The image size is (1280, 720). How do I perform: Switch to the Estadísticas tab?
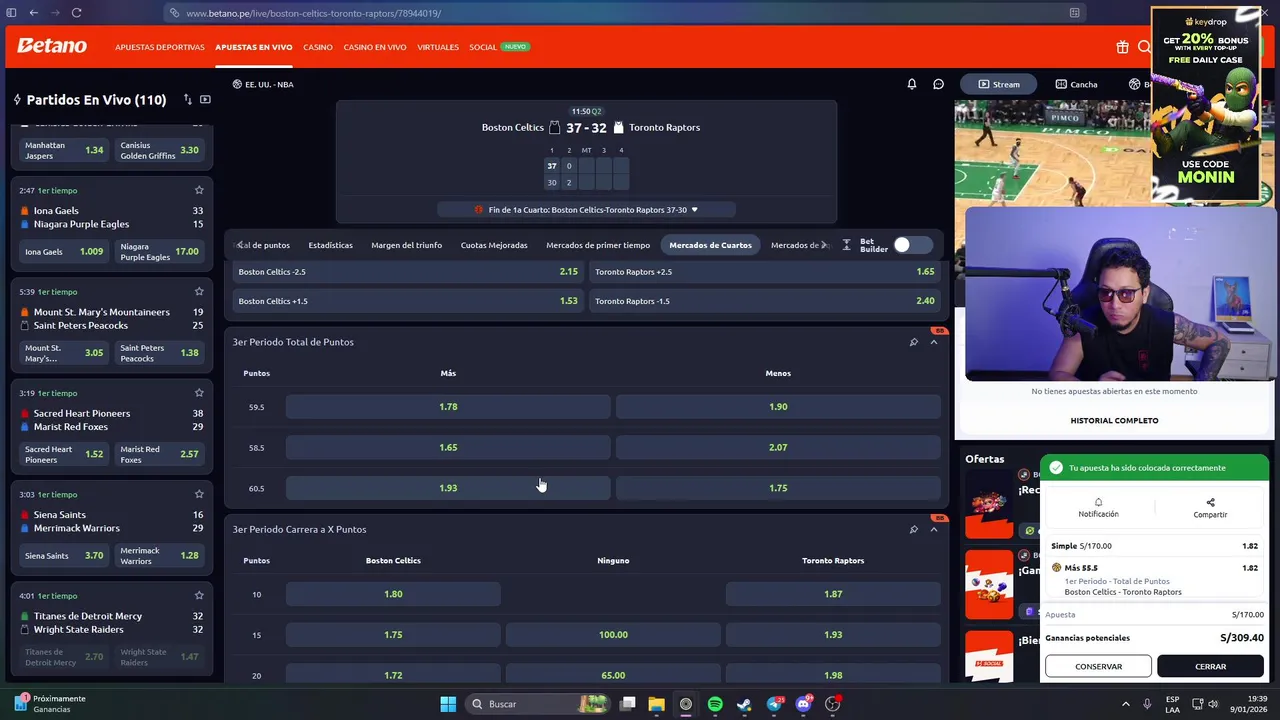330,245
